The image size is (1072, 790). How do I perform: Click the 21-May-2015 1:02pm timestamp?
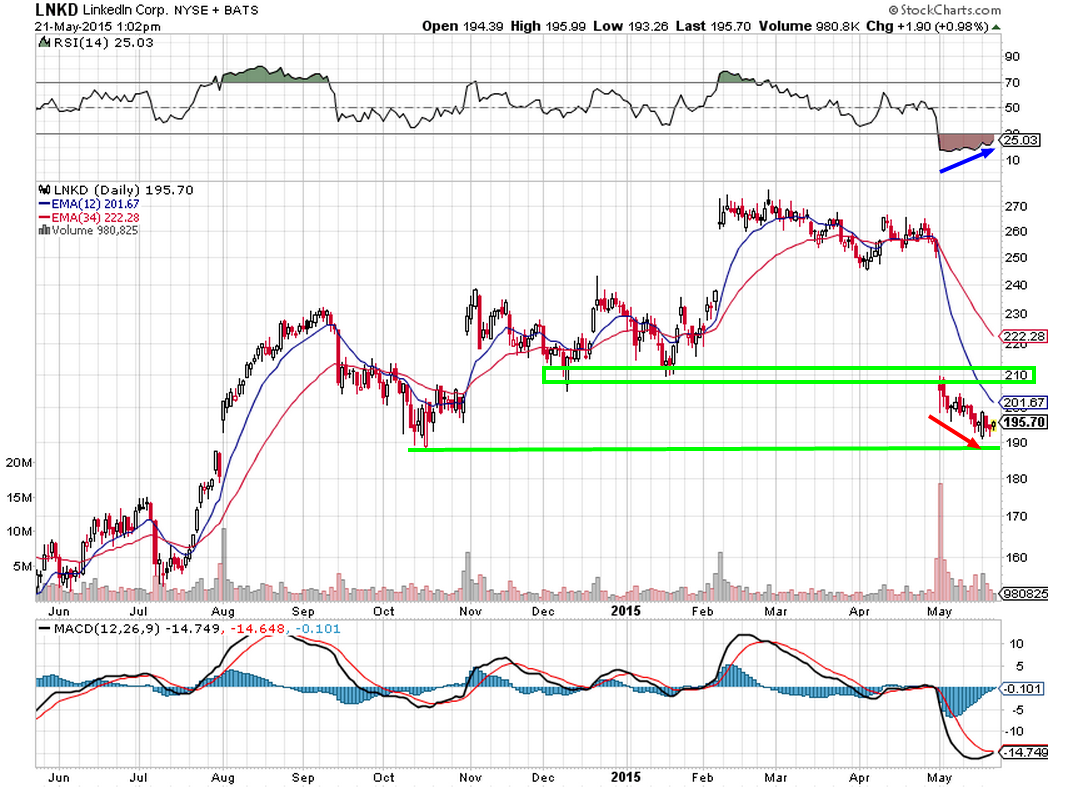tap(98, 27)
